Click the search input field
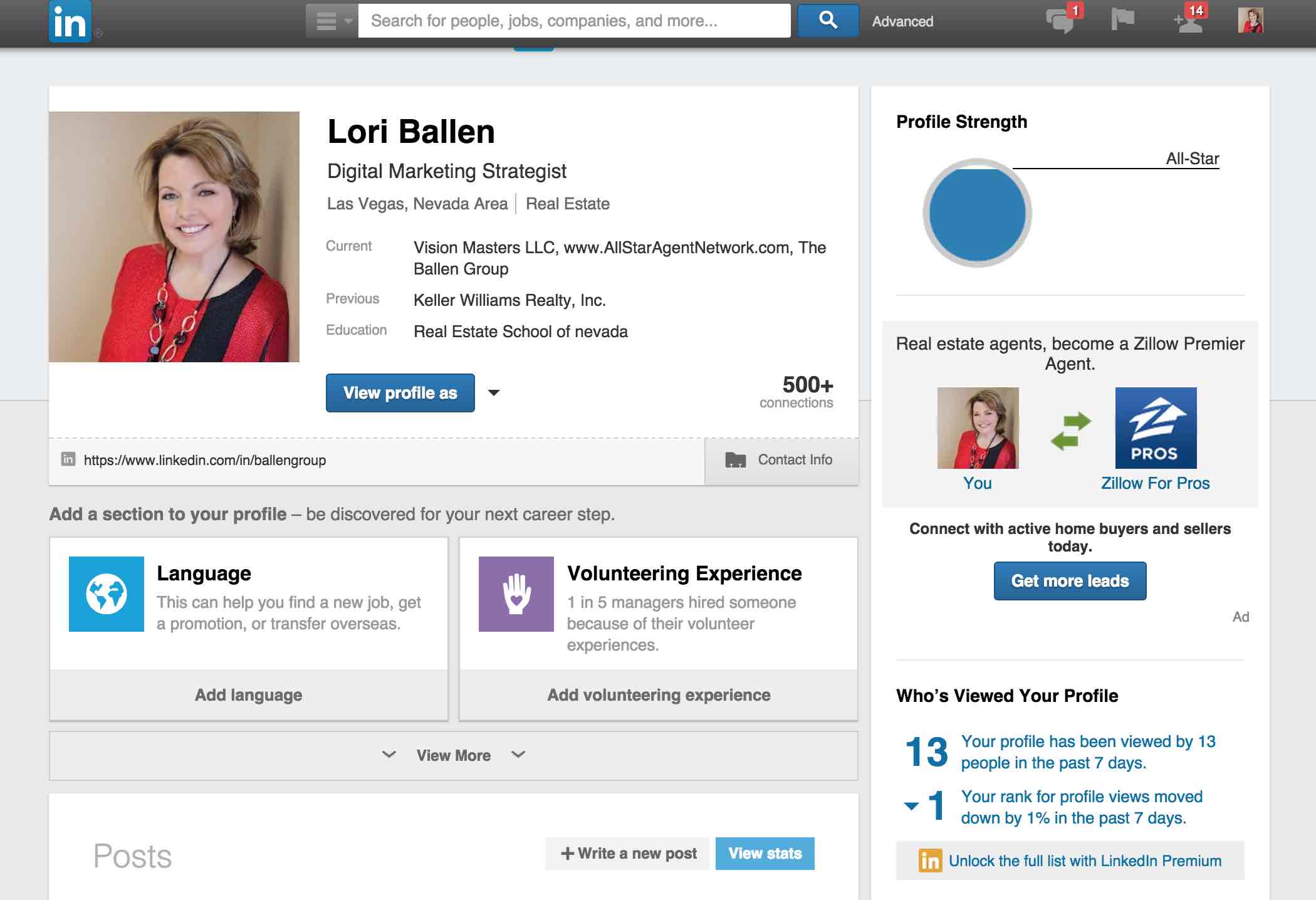Viewport: 1316px width, 900px height. [x=574, y=21]
